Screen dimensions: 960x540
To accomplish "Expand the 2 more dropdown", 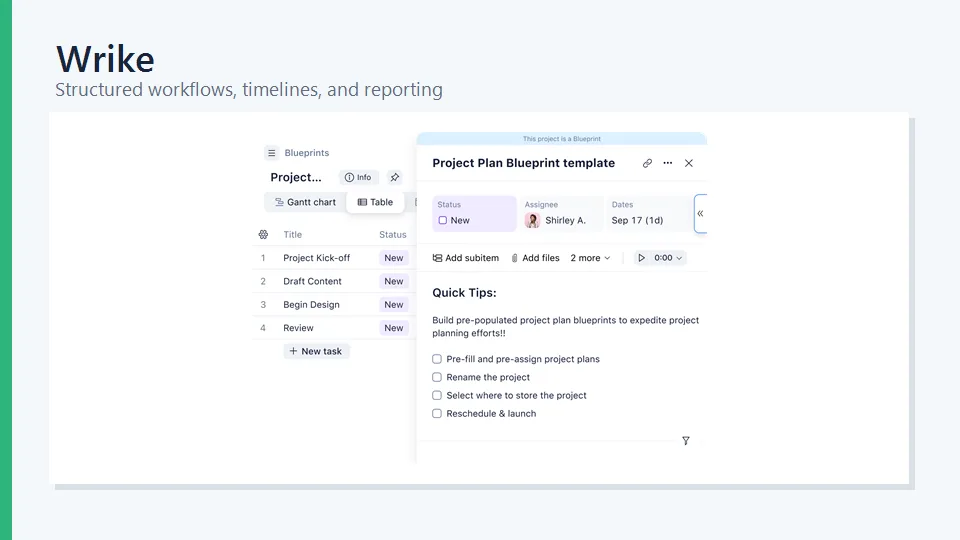I will [x=590, y=258].
